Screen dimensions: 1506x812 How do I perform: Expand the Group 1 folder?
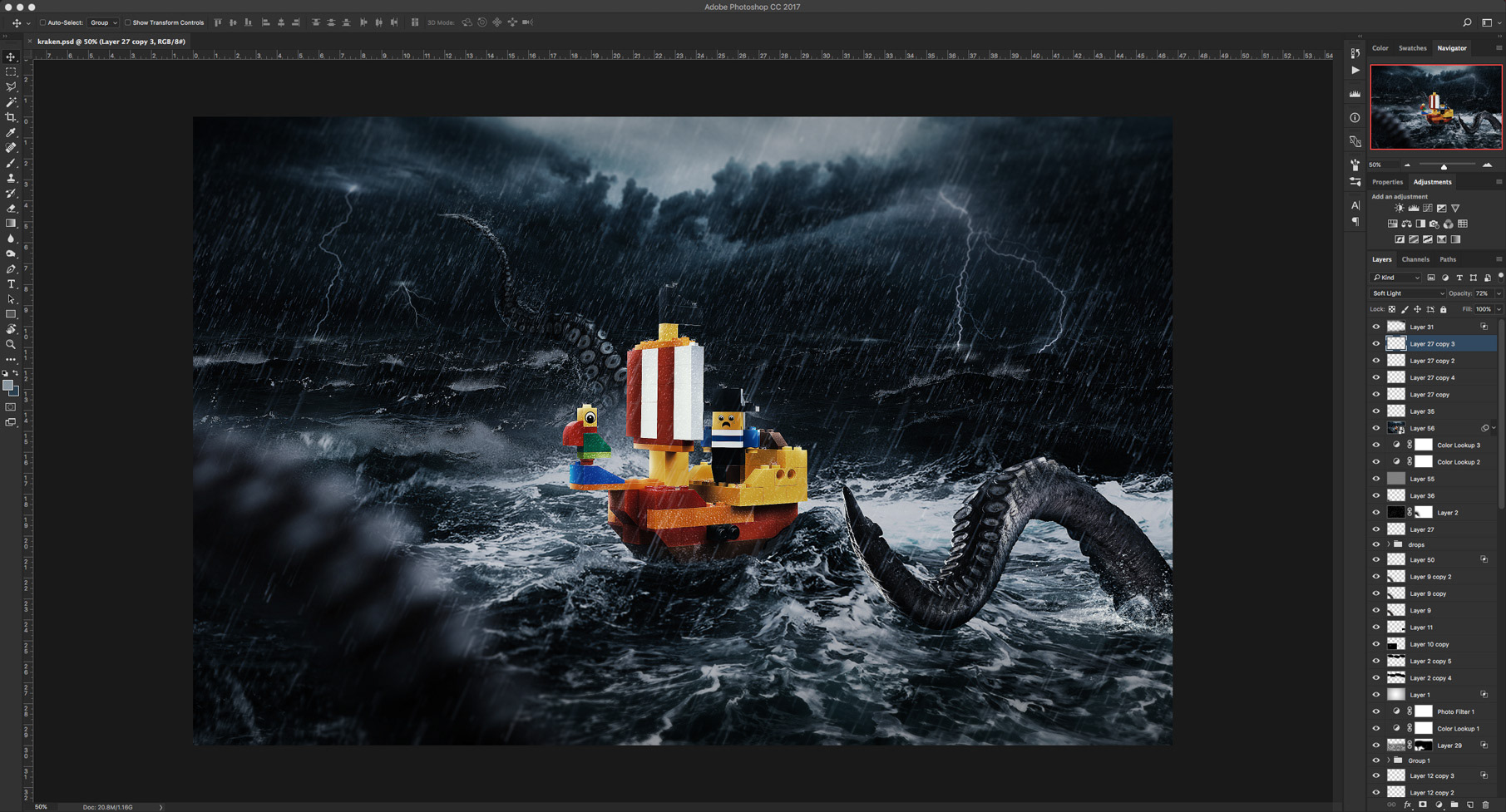coord(1388,760)
